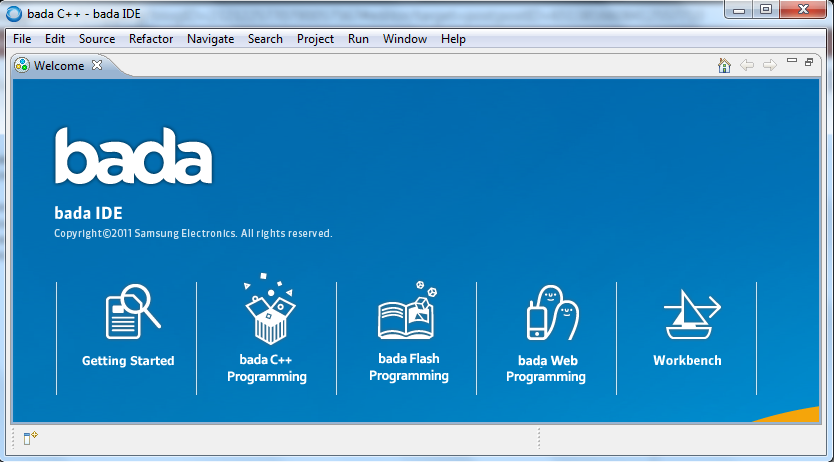Viewport: 834px width, 462px height.
Task: Click the Getting Started link text
Action: [128, 361]
